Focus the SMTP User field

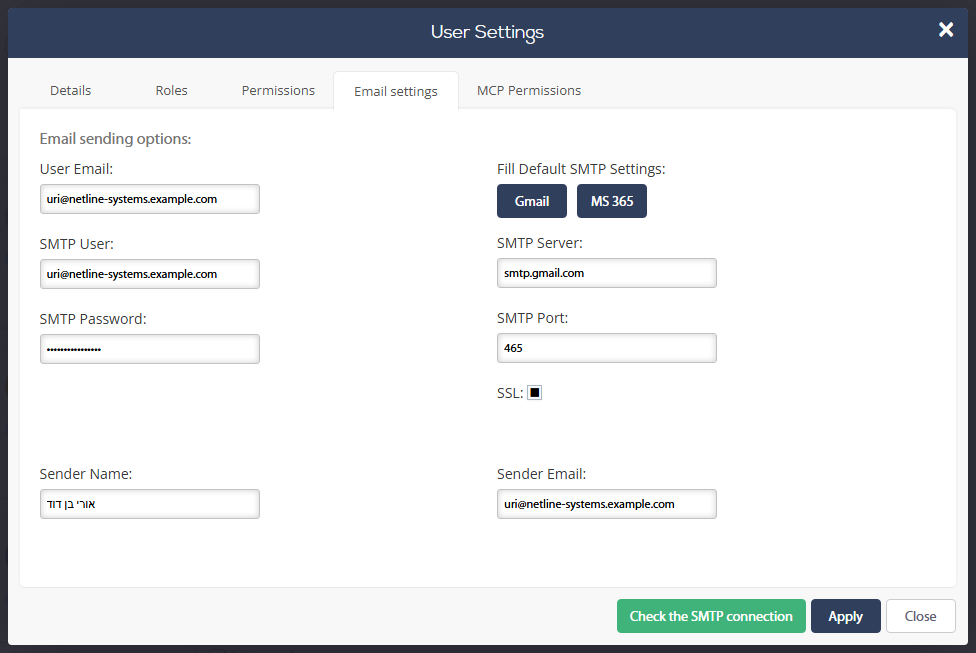point(149,274)
